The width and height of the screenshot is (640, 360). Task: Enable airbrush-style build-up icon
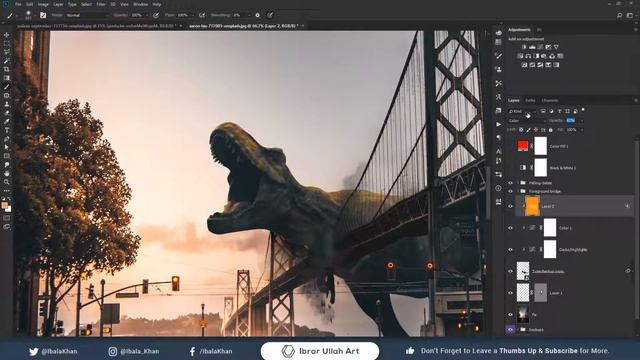point(202,15)
